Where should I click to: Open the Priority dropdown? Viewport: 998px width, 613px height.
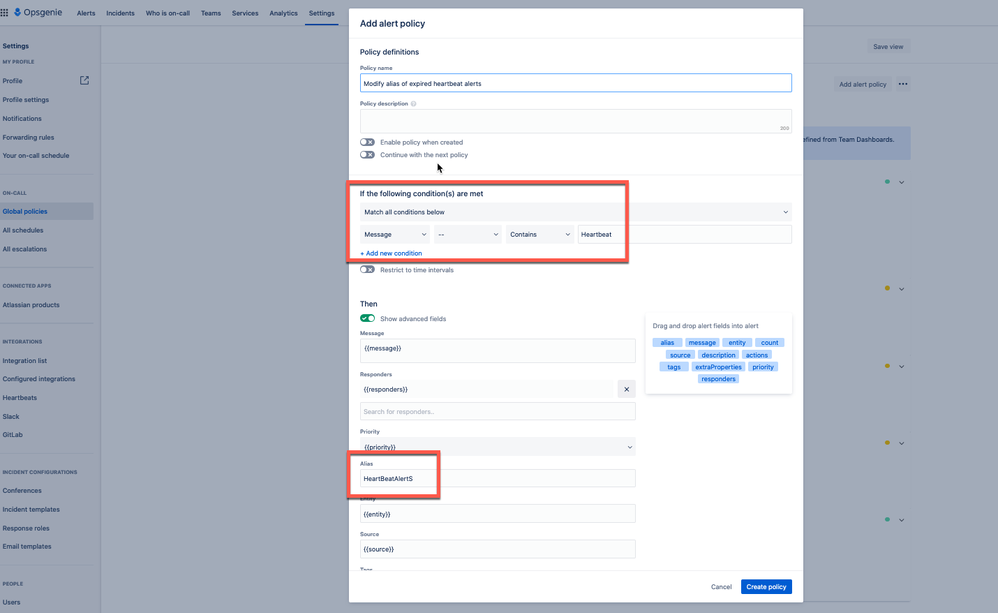coord(497,447)
